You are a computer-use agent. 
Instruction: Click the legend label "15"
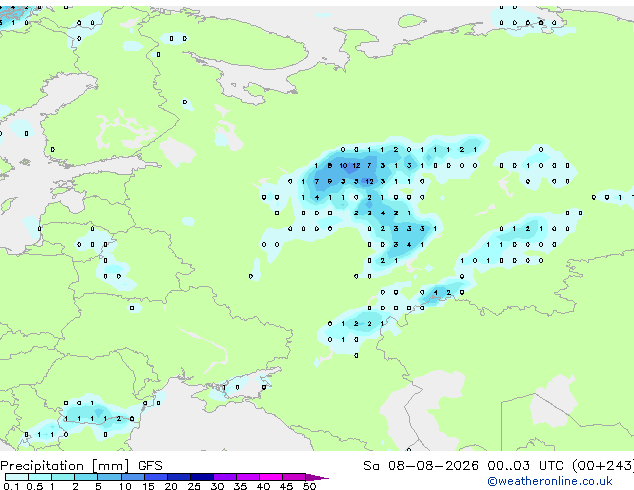tap(148, 486)
